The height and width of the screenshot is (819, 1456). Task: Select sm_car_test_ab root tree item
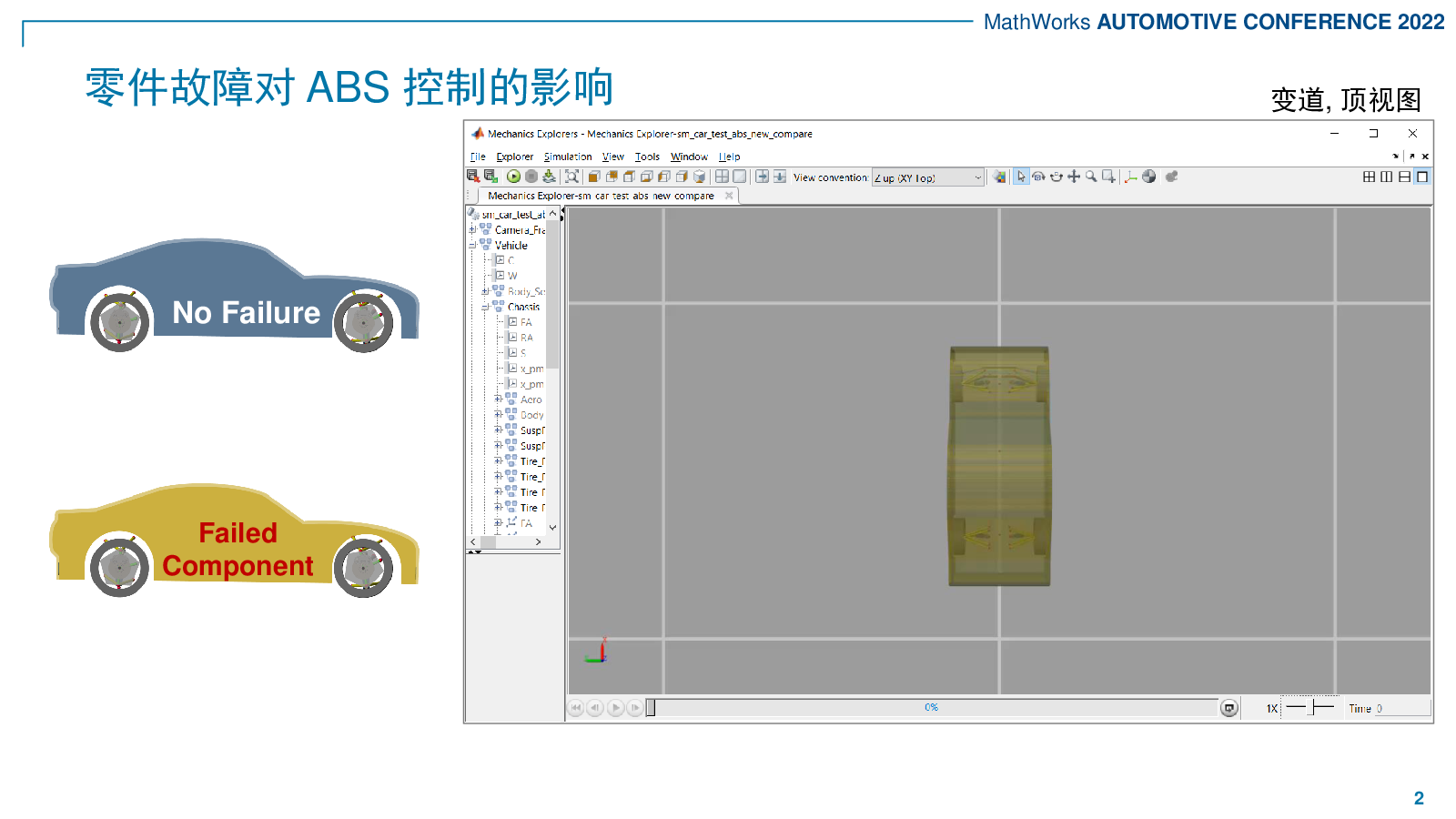pos(513,215)
